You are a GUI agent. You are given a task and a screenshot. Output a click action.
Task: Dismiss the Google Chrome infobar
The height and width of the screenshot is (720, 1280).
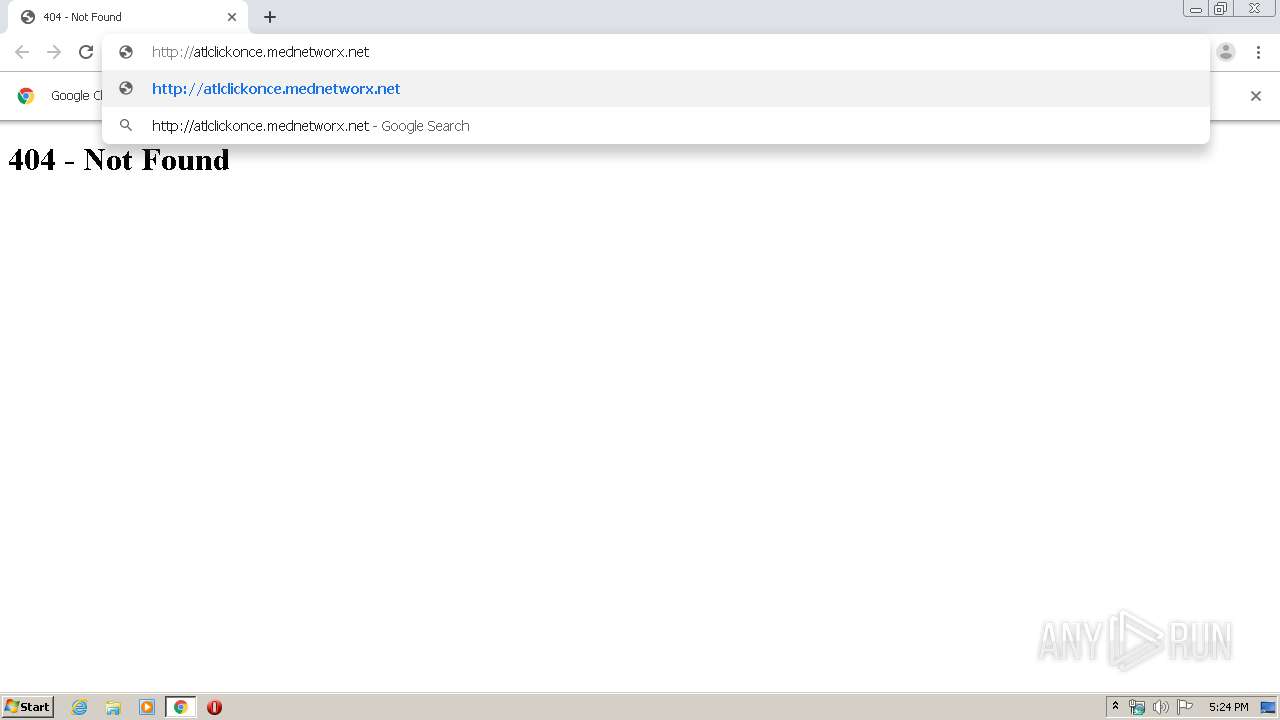point(1256,96)
